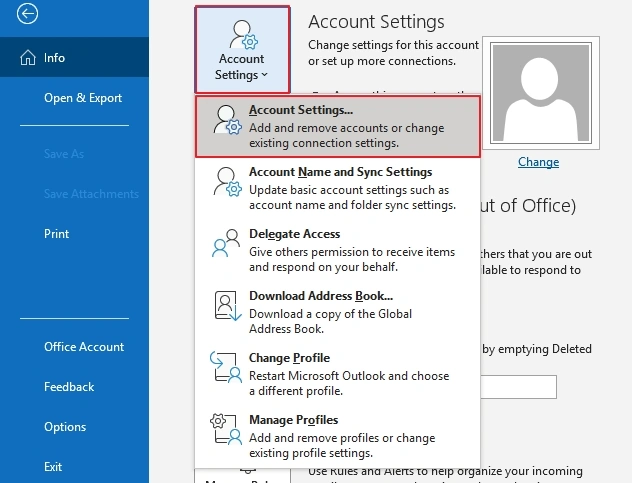Choose Account Name and Sync Settings

point(338,188)
